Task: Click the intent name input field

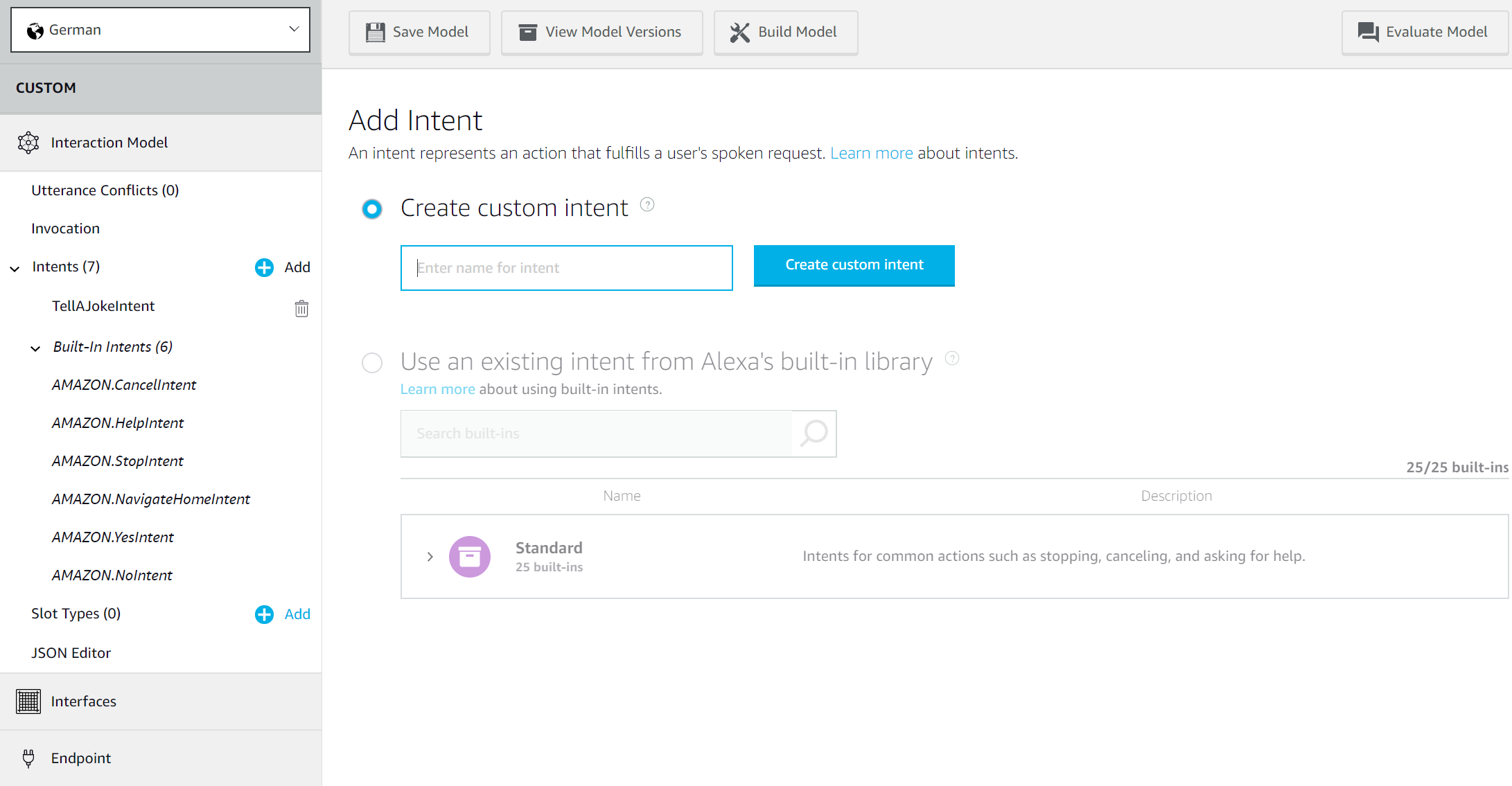Action: pos(566,267)
